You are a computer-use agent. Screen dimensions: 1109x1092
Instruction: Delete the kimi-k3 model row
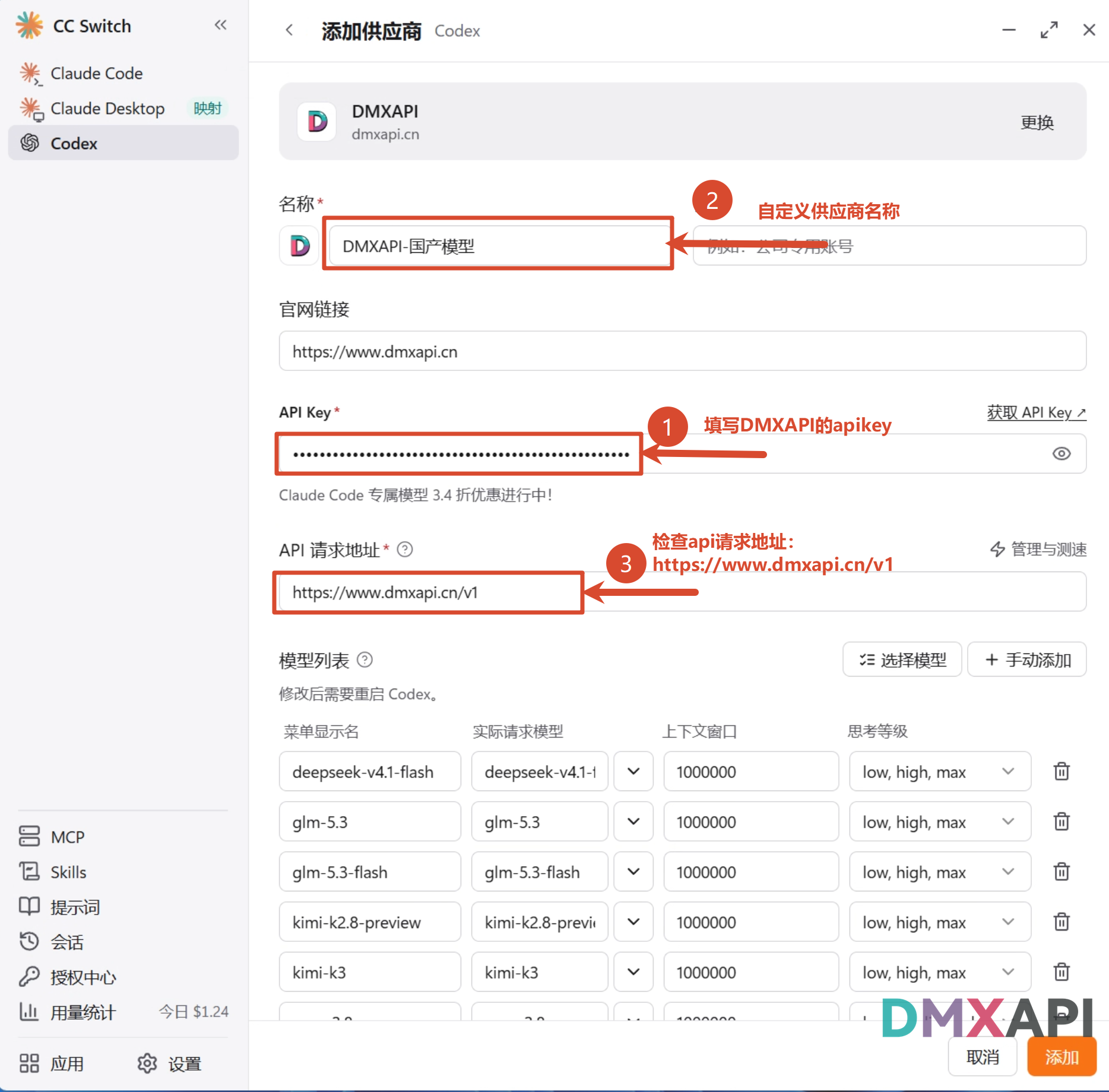[x=1062, y=972]
